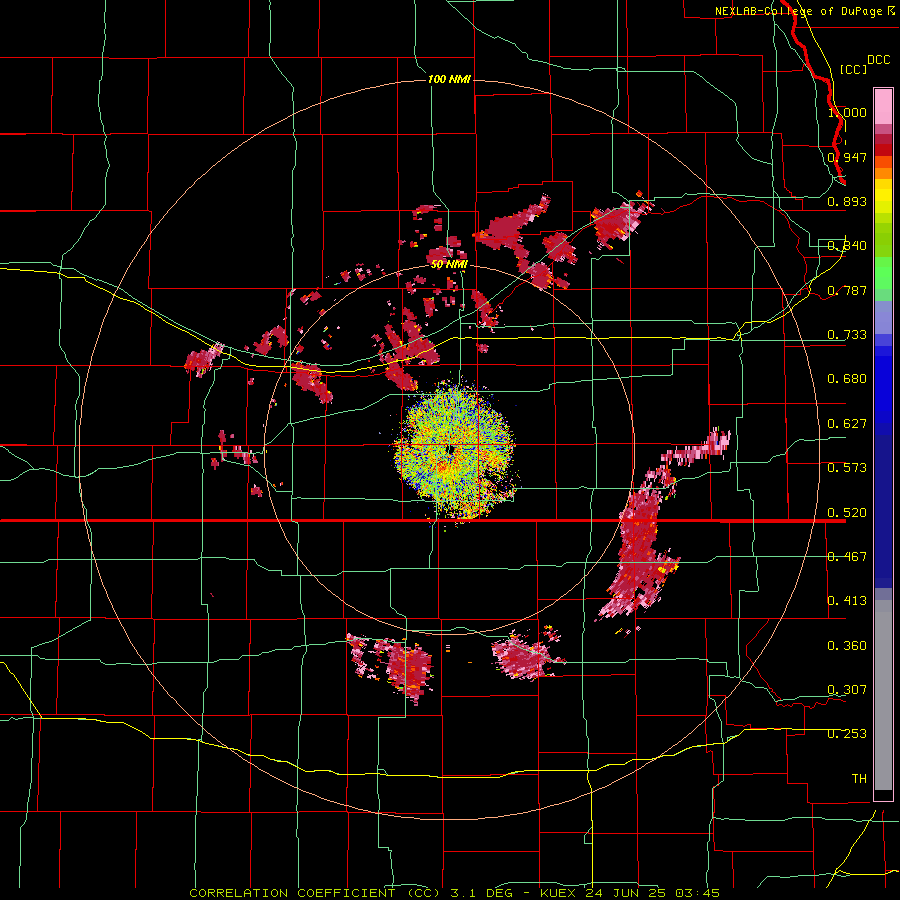The height and width of the screenshot is (900, 900).
Task: Select the 1.000 value on the color scale
Action: (847, 112)
